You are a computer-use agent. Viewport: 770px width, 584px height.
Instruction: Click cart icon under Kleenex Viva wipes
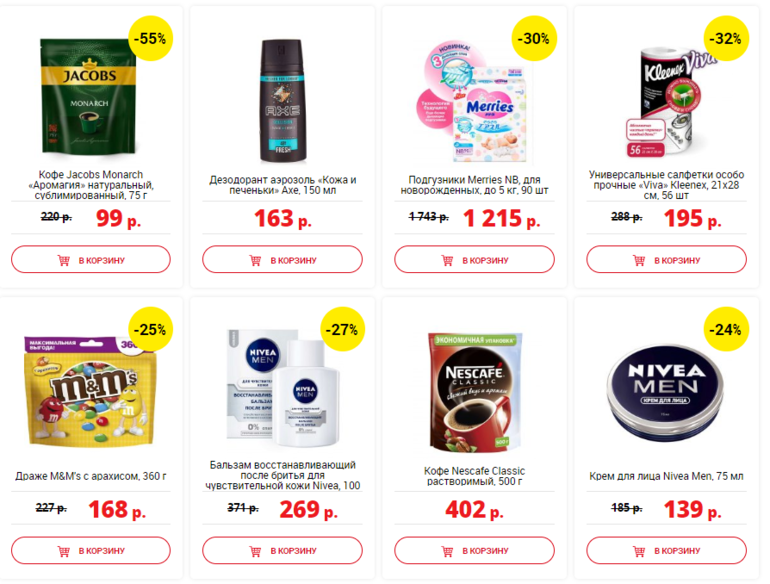coord(639,260)
